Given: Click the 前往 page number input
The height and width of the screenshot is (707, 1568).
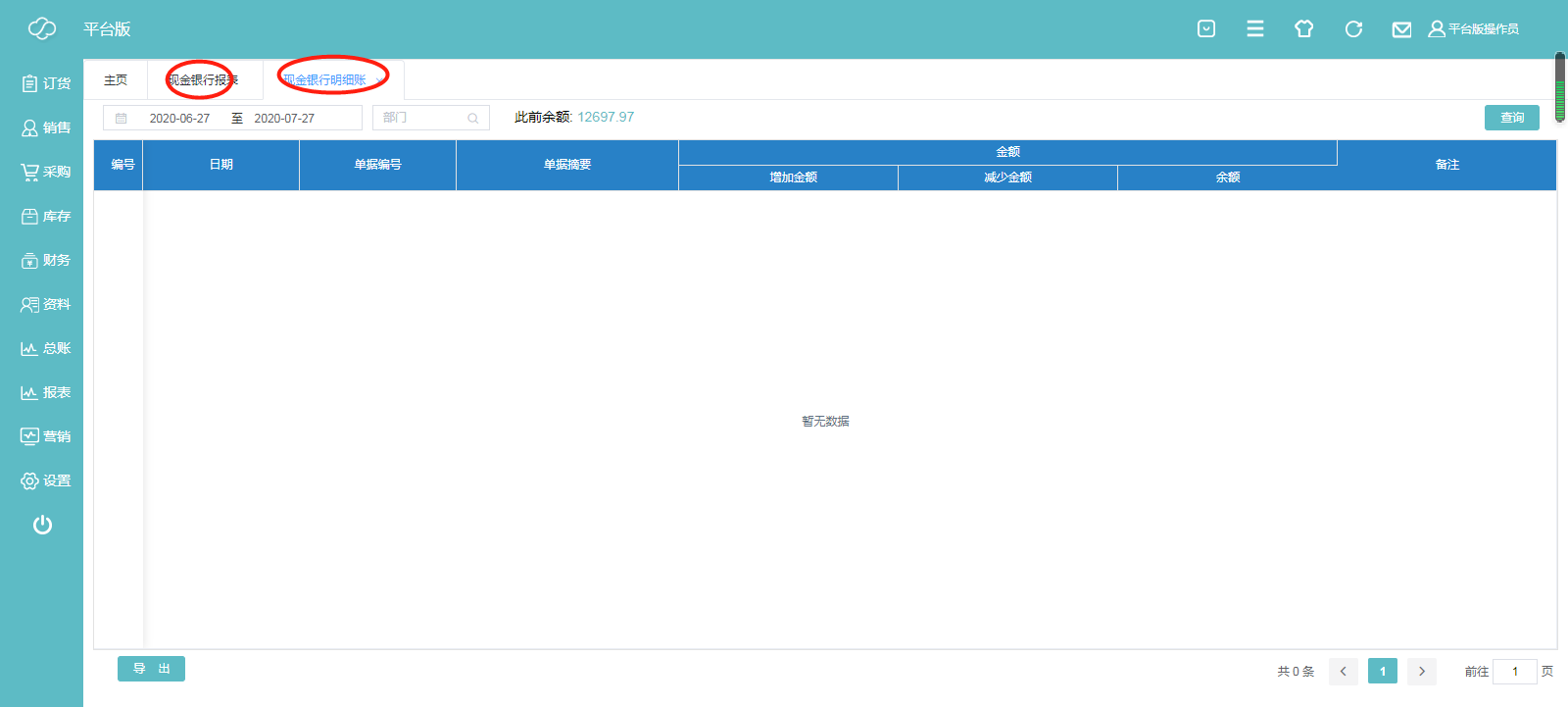Looking at the screenshot, I should [1515, 672].
